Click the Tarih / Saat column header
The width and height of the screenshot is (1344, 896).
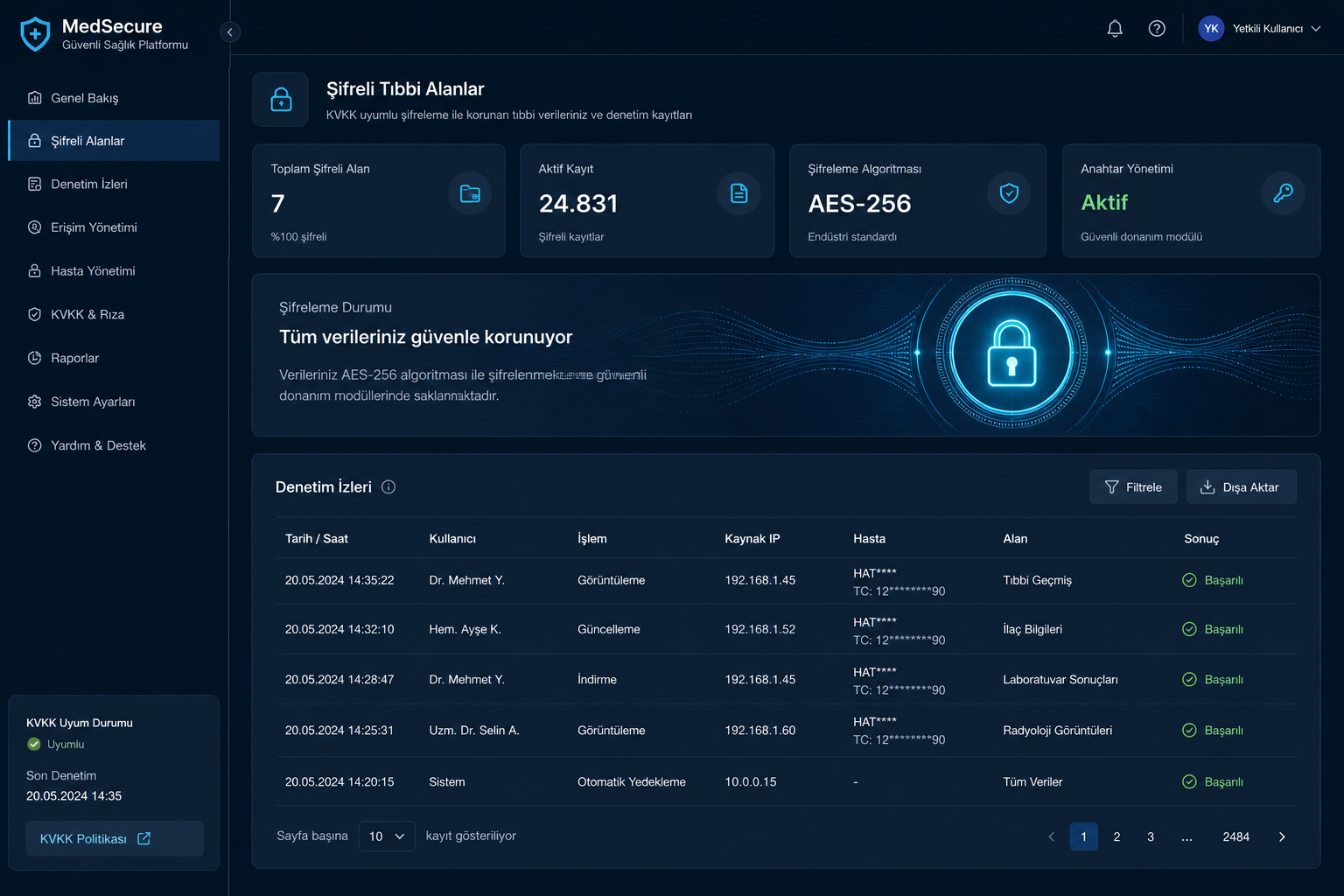(x=317, y=539)
